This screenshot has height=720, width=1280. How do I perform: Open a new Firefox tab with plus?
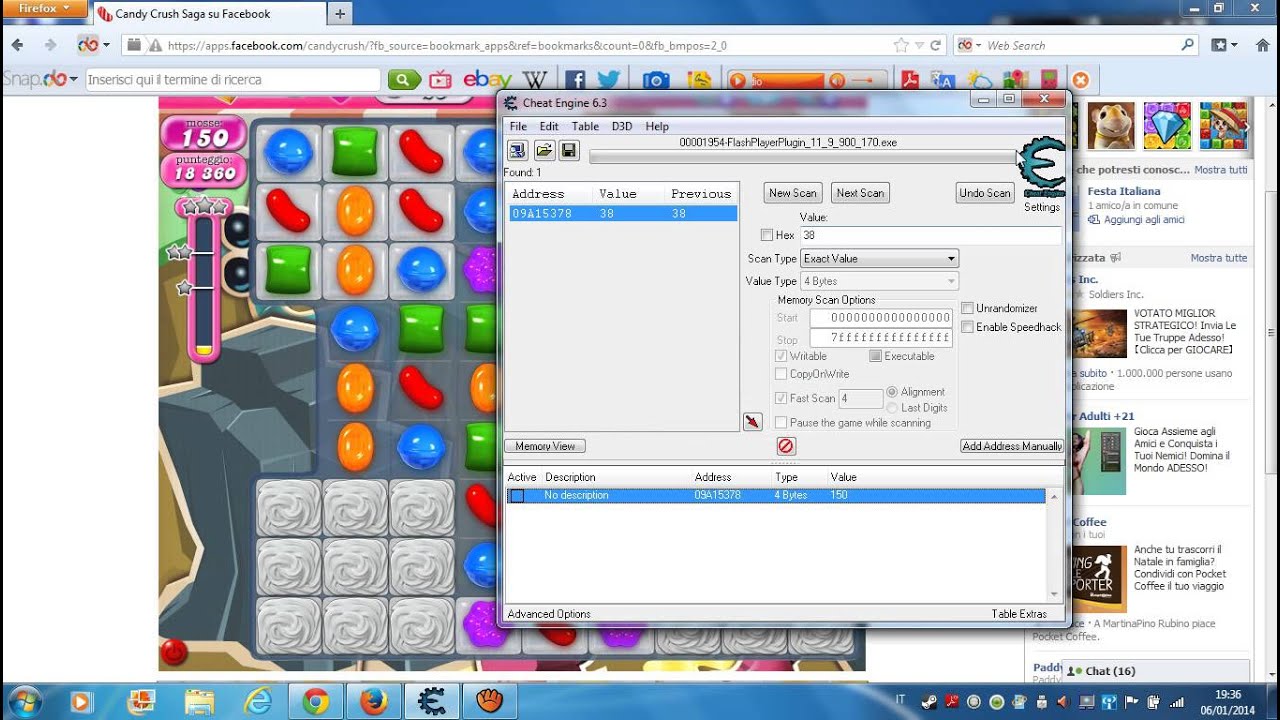340,14
